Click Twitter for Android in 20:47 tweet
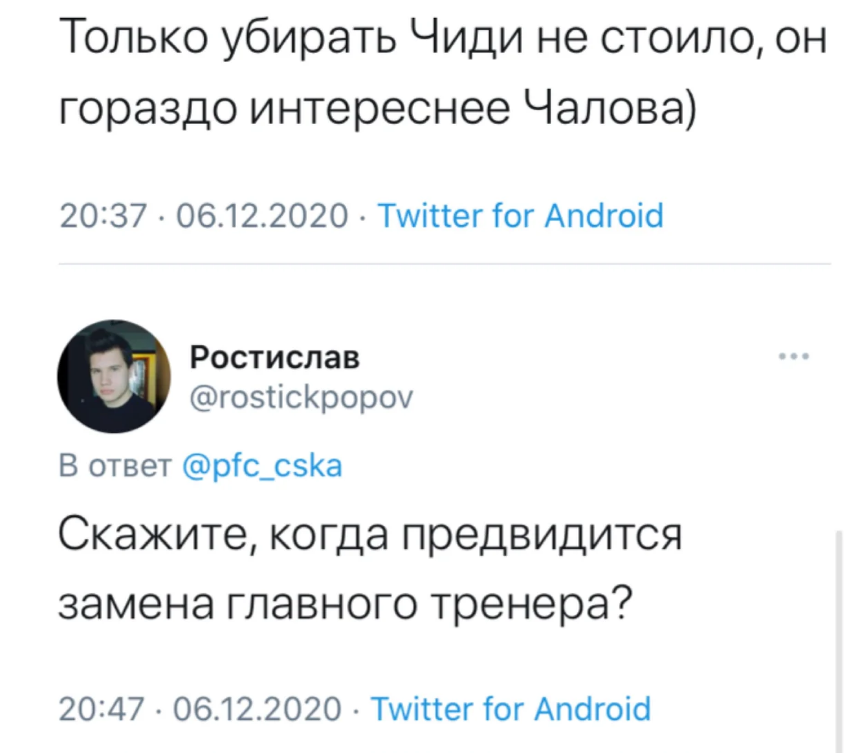 coord(511,709)
